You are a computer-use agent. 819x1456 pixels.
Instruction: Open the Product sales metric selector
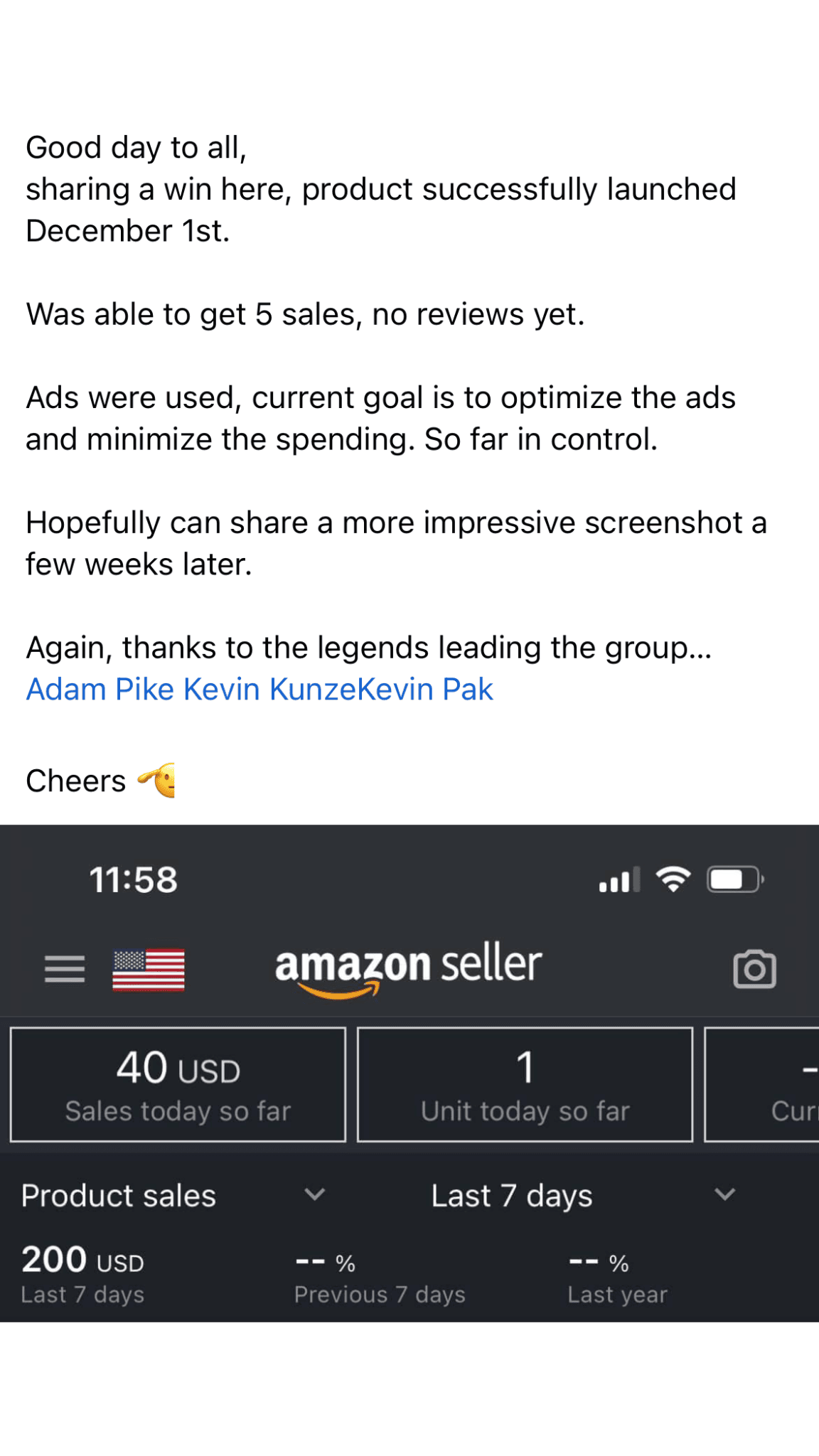119,1196
